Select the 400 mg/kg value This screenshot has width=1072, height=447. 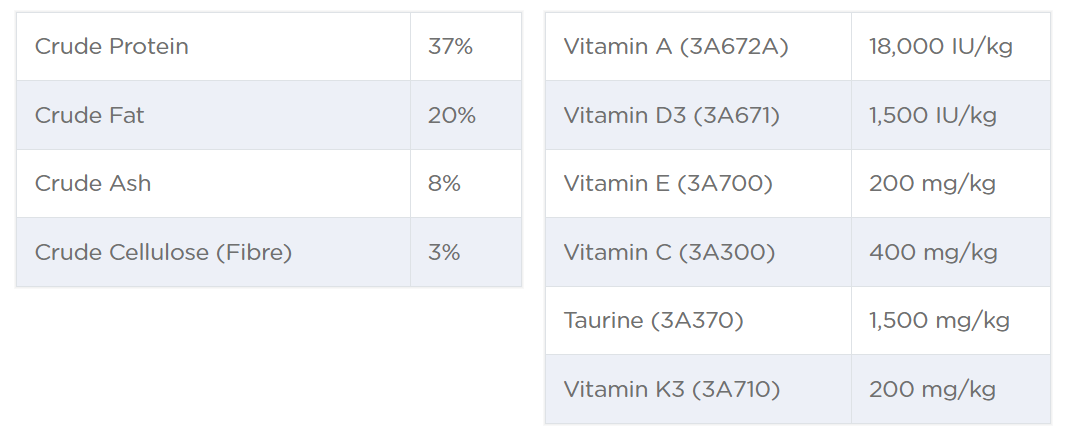[x=933, y=252]
